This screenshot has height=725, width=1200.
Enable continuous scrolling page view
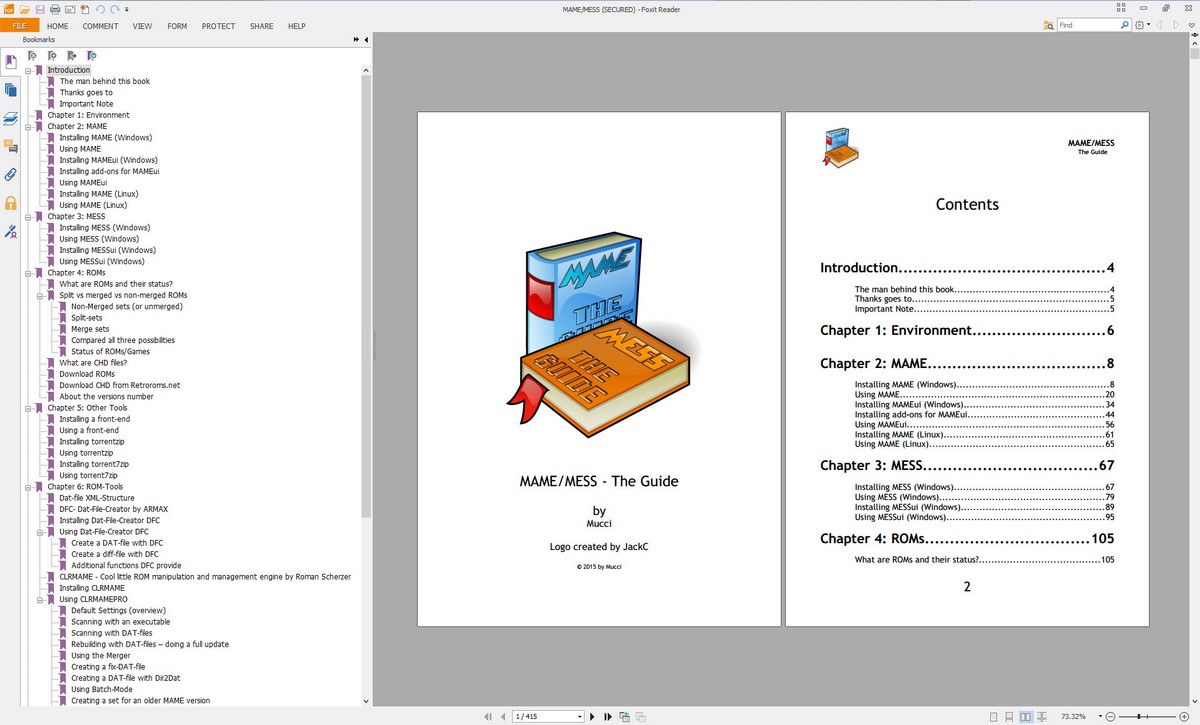pos(1009,716)
